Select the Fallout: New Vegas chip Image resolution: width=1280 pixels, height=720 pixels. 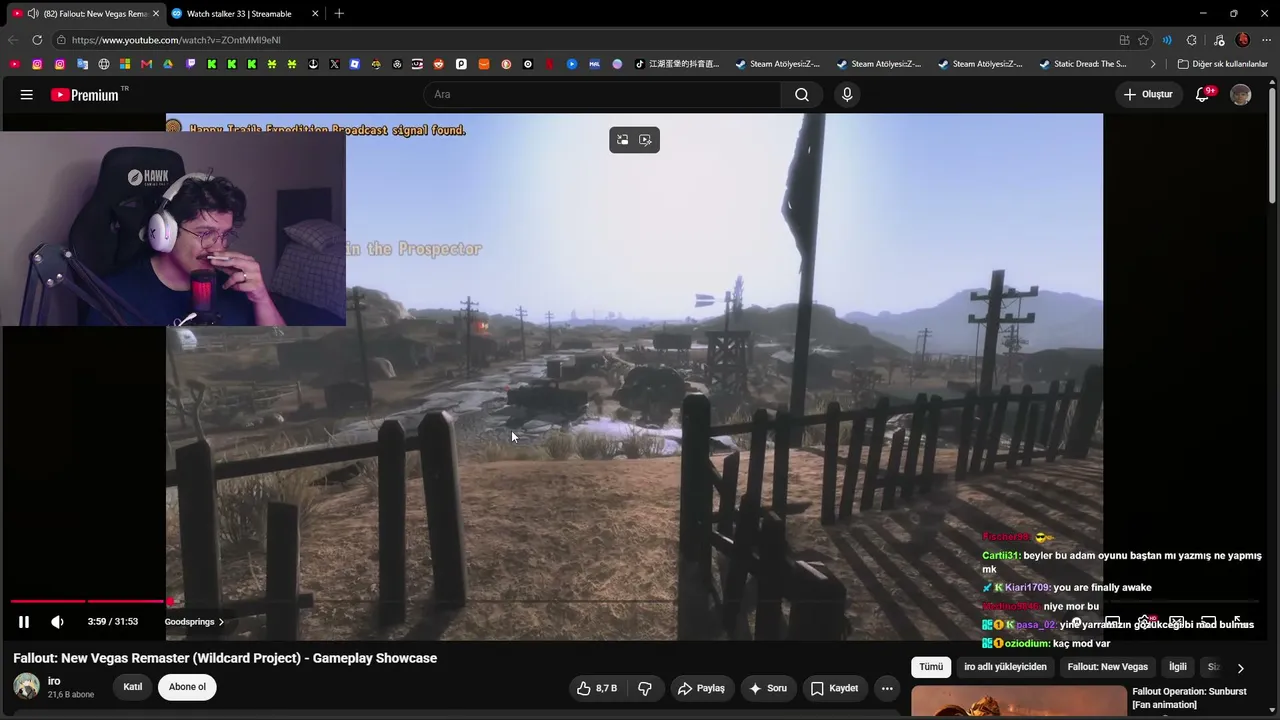point(1108,667)
